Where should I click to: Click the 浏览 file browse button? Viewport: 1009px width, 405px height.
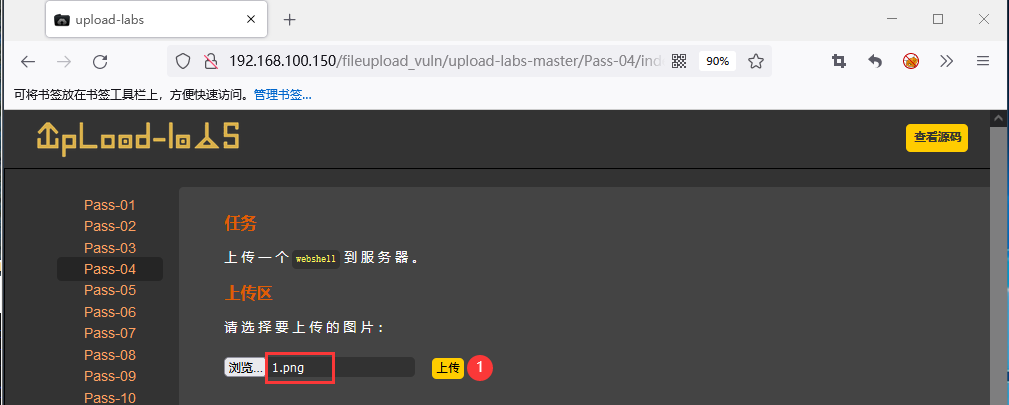click(245, 368)
